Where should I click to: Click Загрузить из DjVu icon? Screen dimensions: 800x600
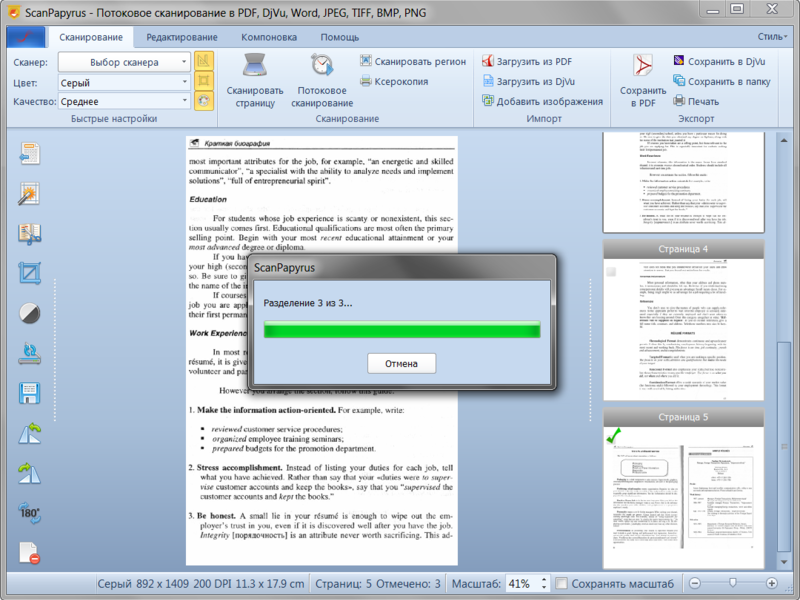pyautogui.click(x=488, y=81)
